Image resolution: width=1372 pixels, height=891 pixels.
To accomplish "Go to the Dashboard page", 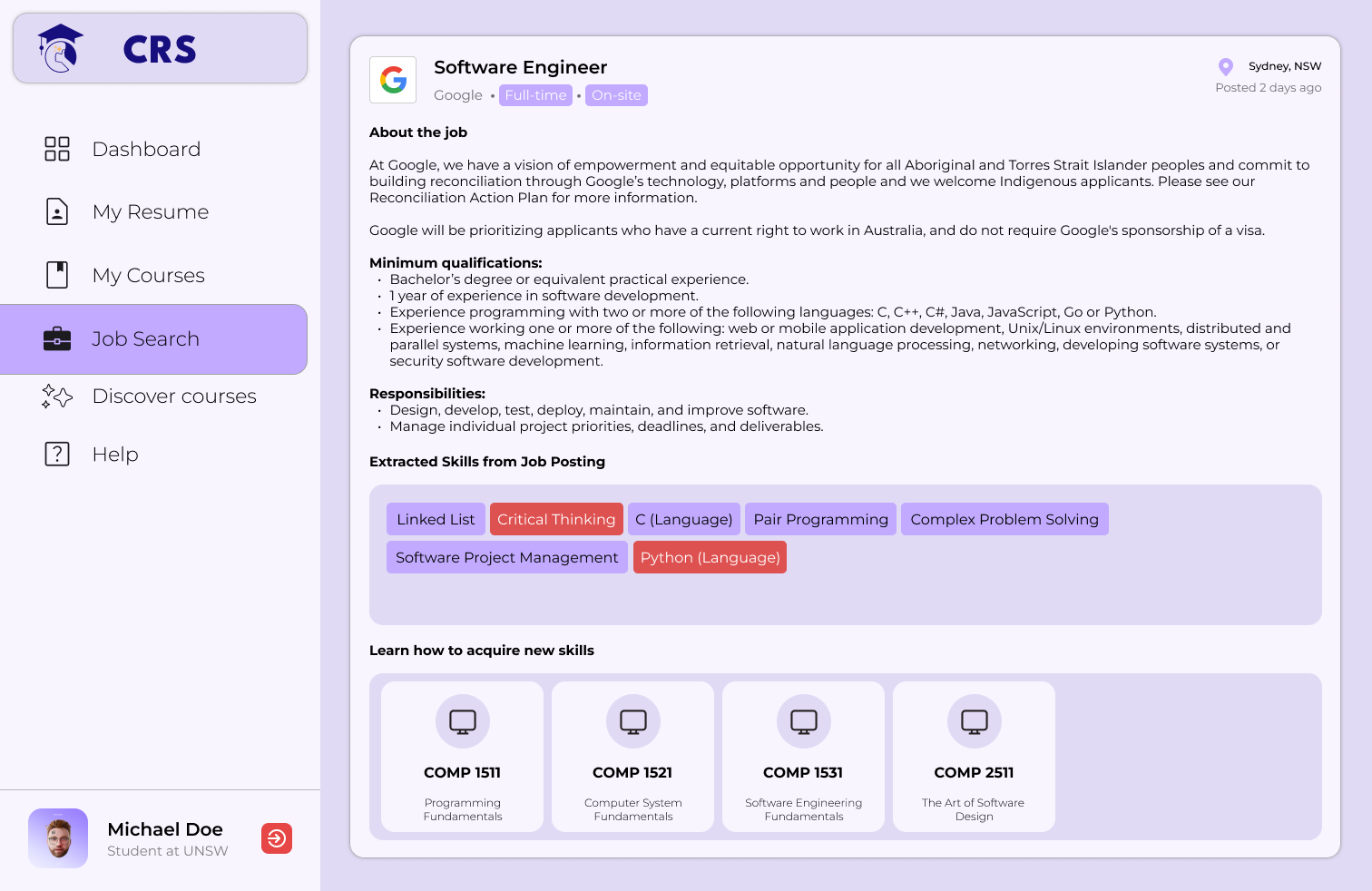I will [x=146, y=149].
